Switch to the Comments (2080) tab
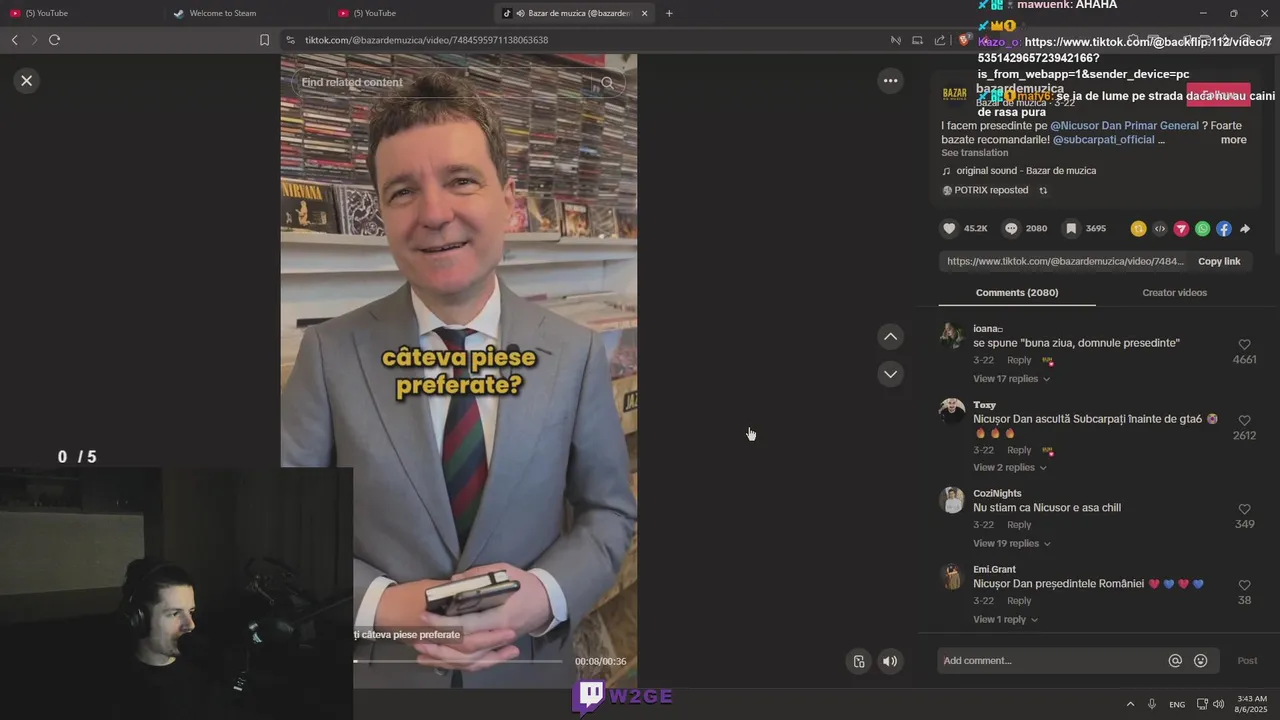 [x=1017, y=293]
